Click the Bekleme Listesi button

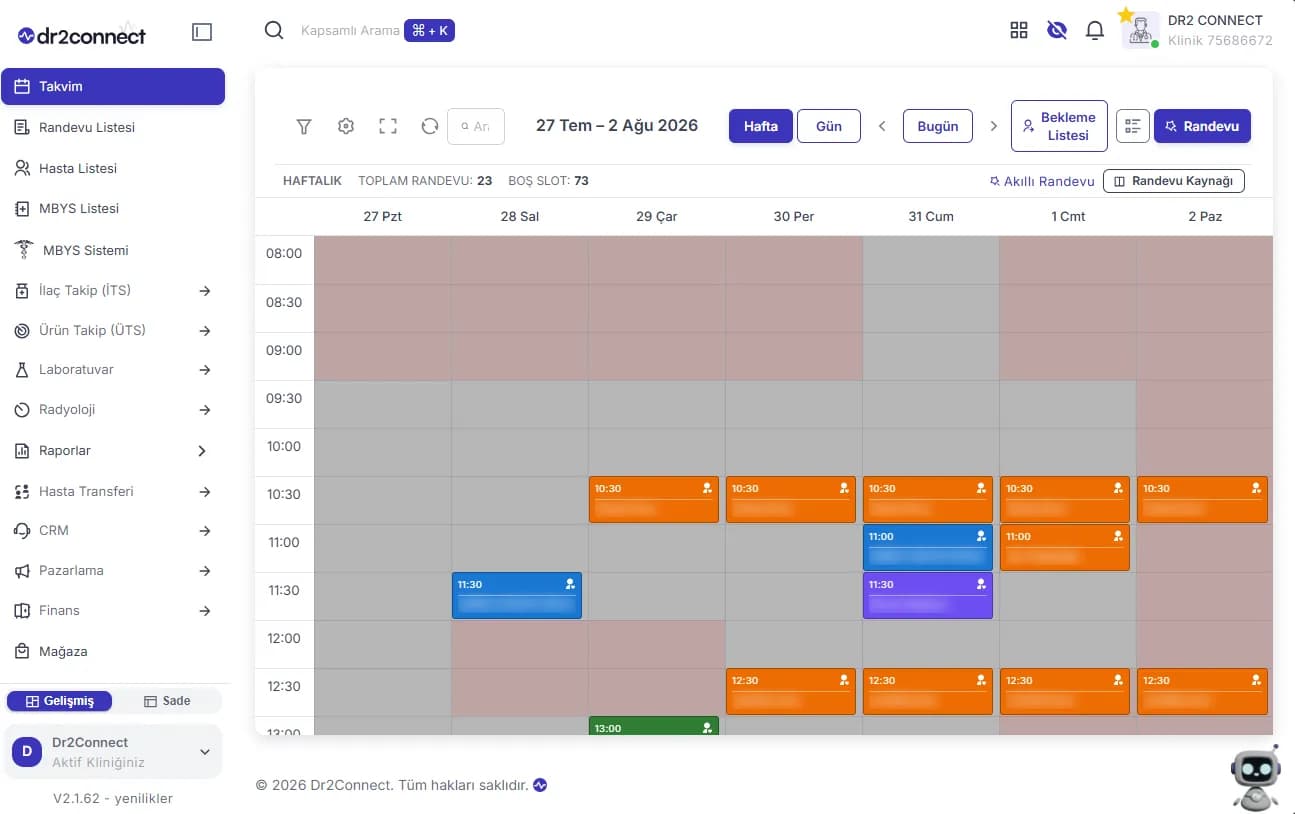1059,126
